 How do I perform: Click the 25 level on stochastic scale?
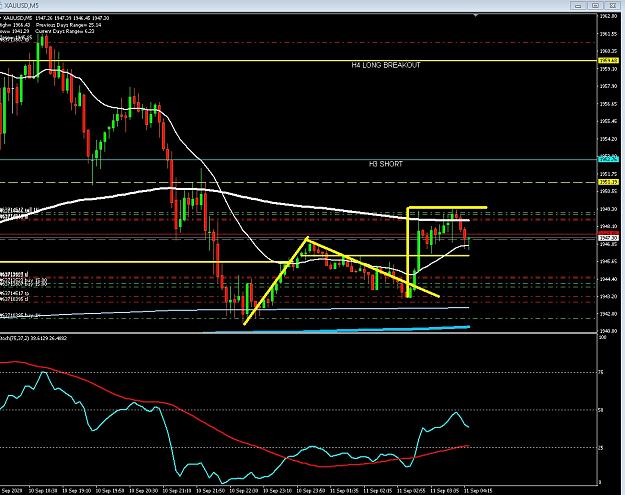point(602,448)
